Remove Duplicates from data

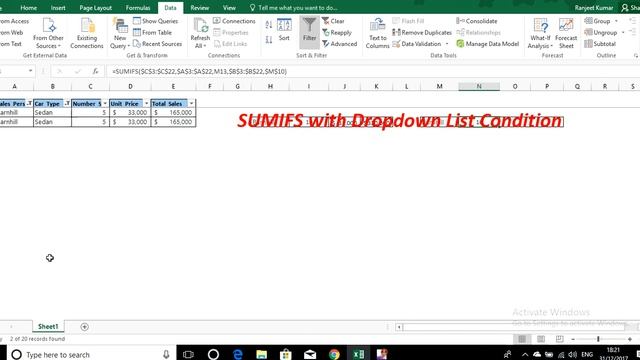point(422,32)
